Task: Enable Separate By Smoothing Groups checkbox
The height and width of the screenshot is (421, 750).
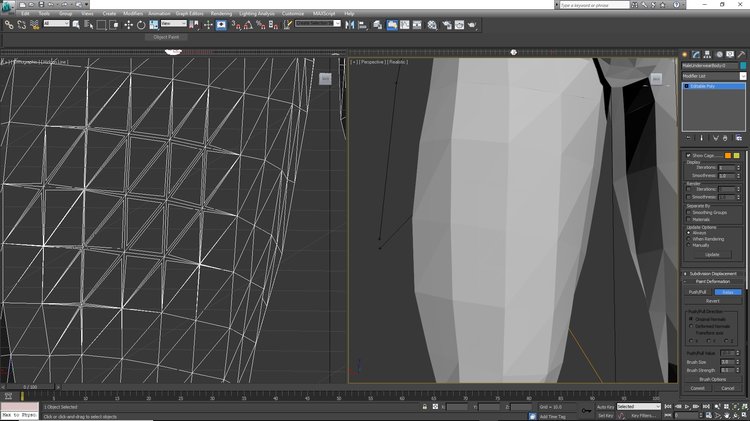Action: click(x=689, y=212)
